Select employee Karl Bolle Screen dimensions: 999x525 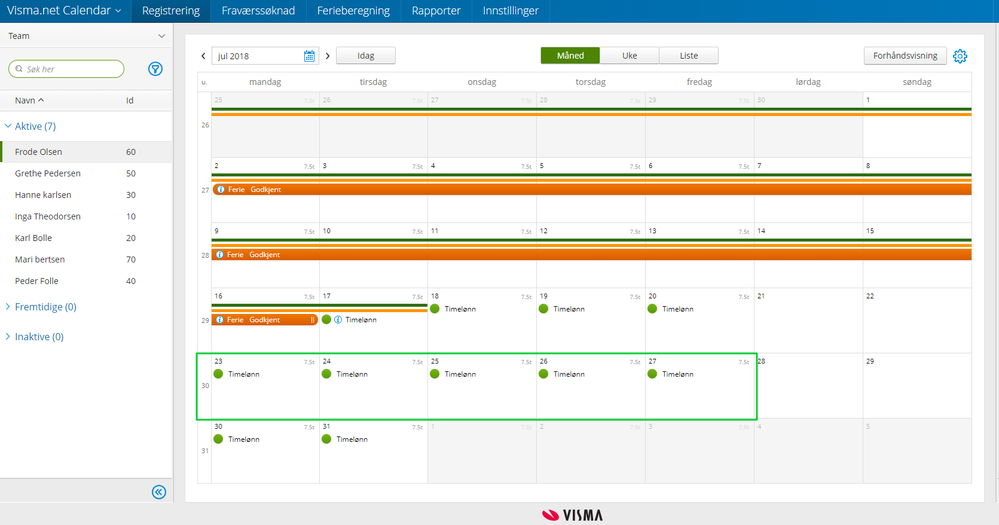(86, 238)
